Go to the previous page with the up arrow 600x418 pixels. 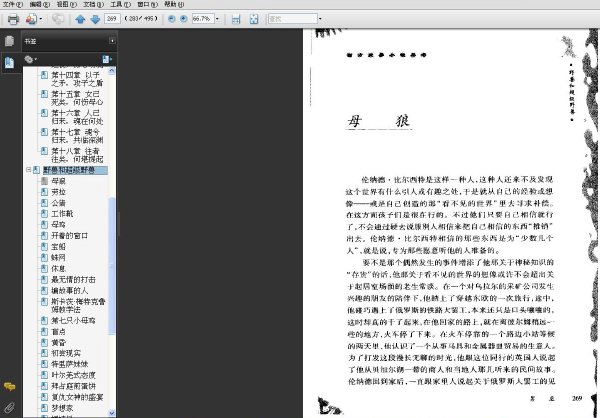tap(80, 19)
